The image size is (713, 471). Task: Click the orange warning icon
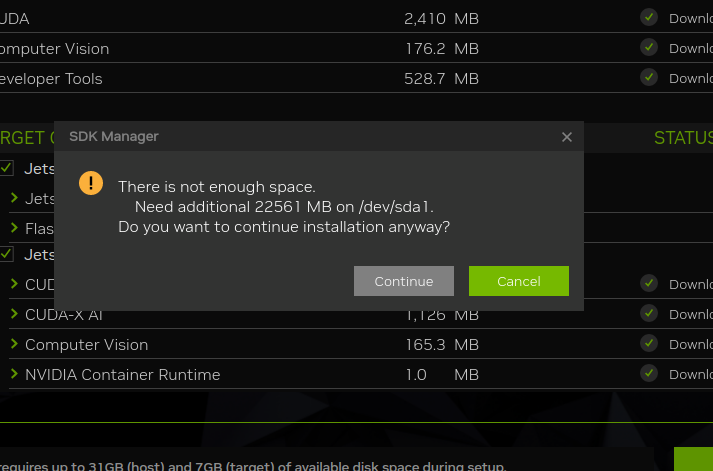pyautogui.click(x=91, y=183)
